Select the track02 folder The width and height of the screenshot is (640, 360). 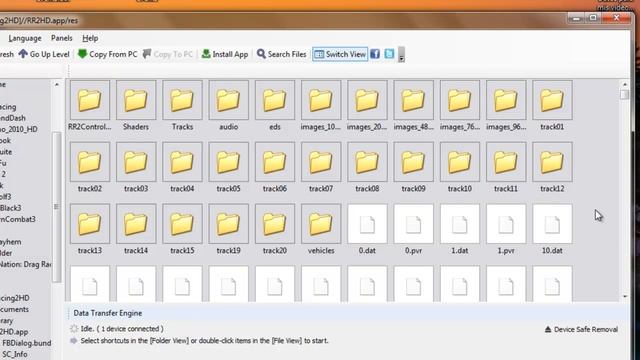[90, 162]
